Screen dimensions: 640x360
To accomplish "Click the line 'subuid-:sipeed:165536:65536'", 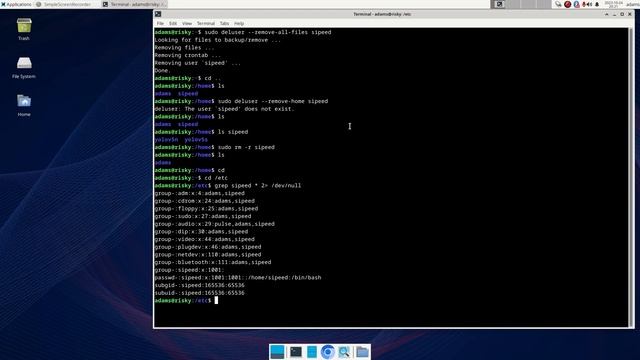I will pyautogui.click(x=199, y=293).
